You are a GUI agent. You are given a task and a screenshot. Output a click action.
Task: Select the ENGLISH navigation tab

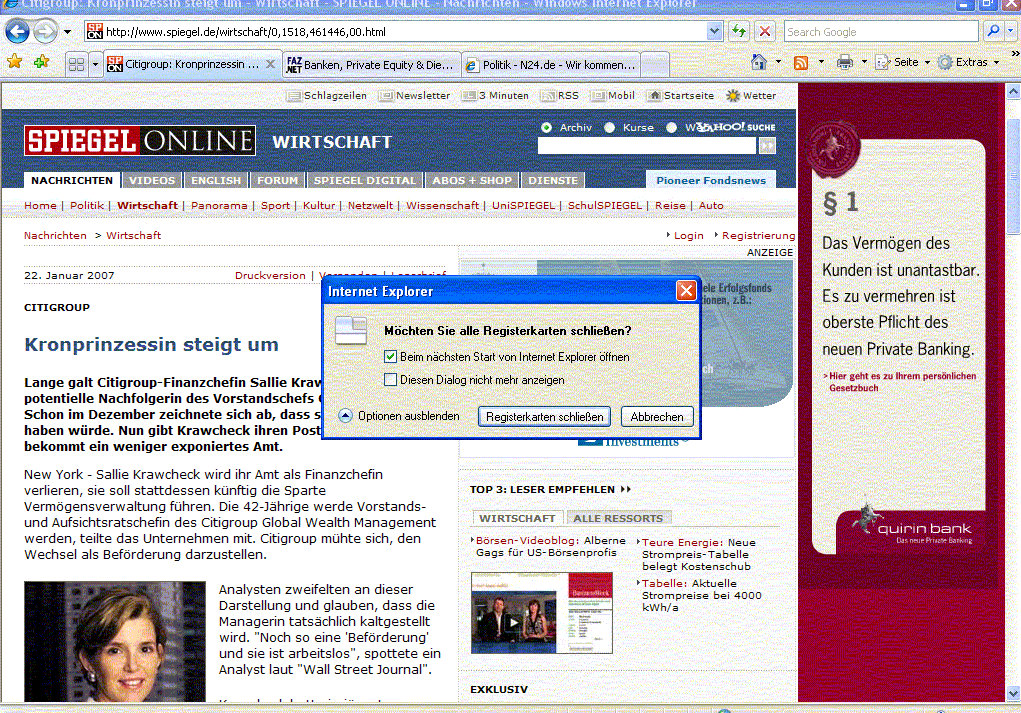[x=216, y=180]
